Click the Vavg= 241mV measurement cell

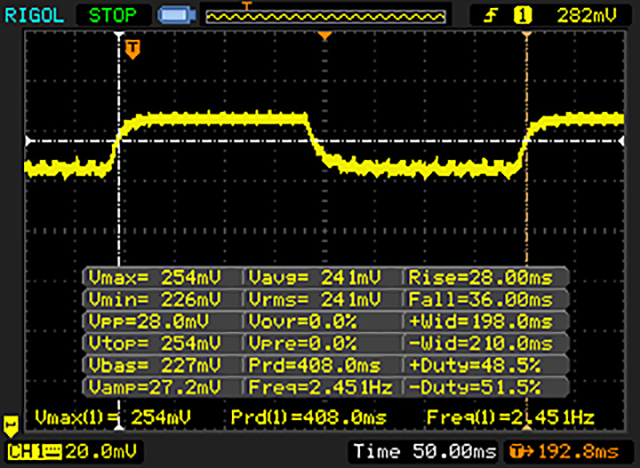[322, 278]
